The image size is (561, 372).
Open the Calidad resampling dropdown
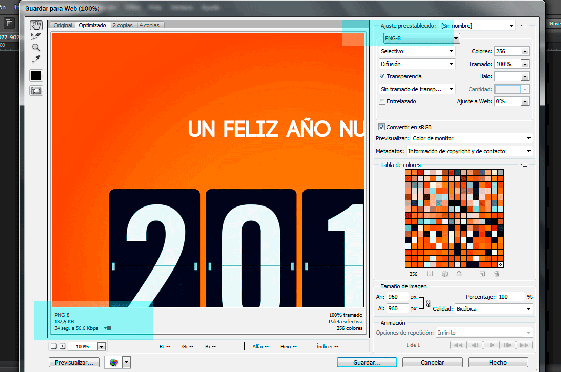pos(494,309)
